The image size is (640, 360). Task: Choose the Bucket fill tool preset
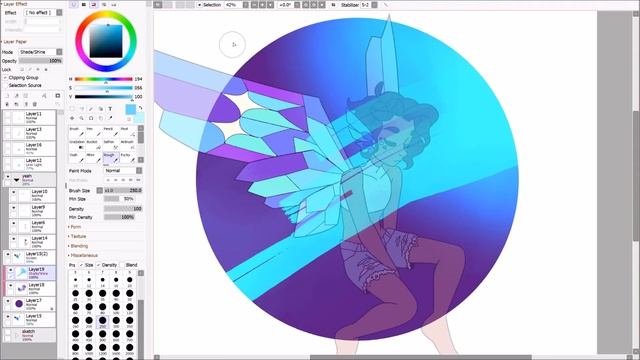click(94, 145)
